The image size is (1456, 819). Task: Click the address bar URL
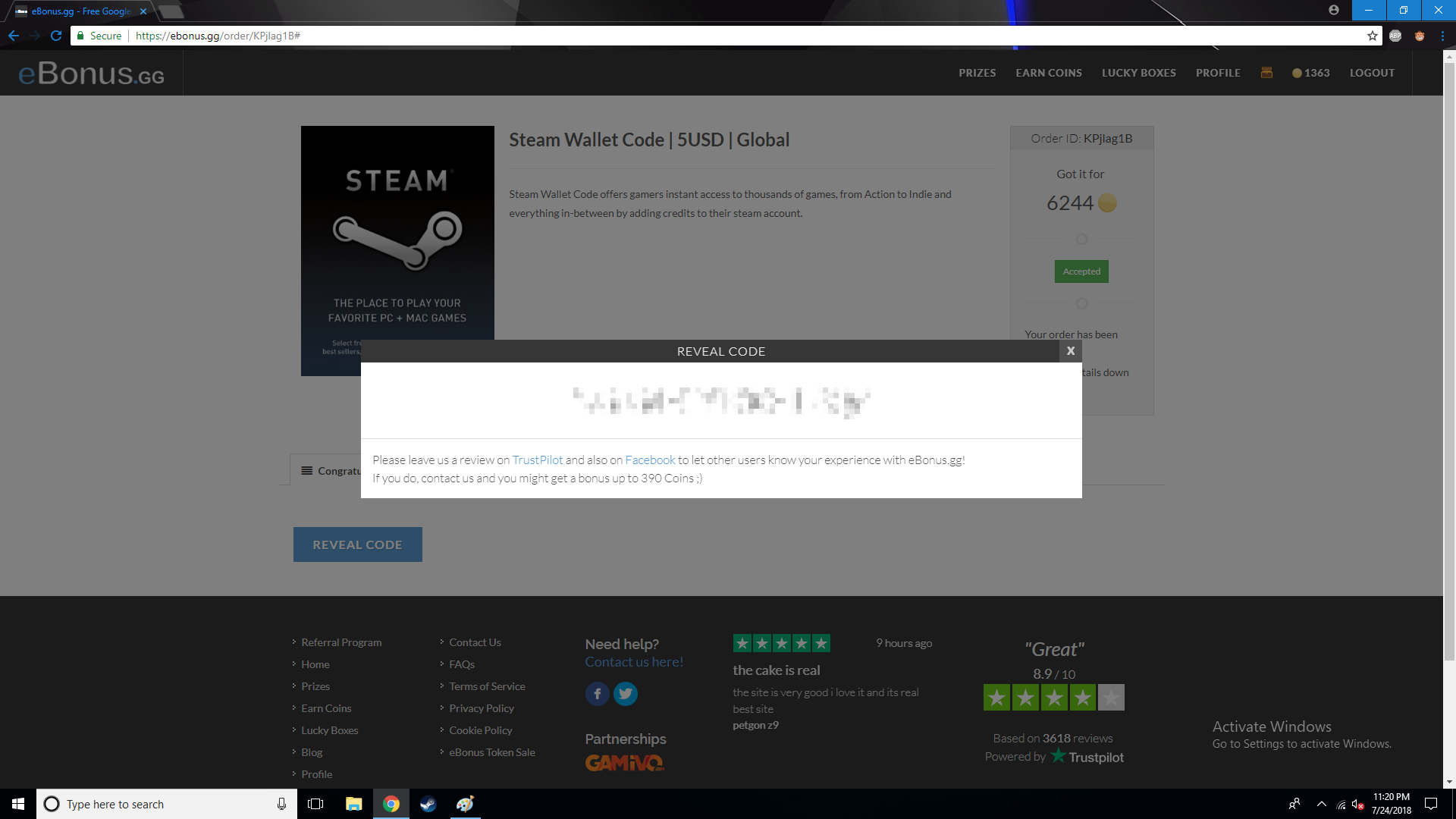tap(218, 36)
